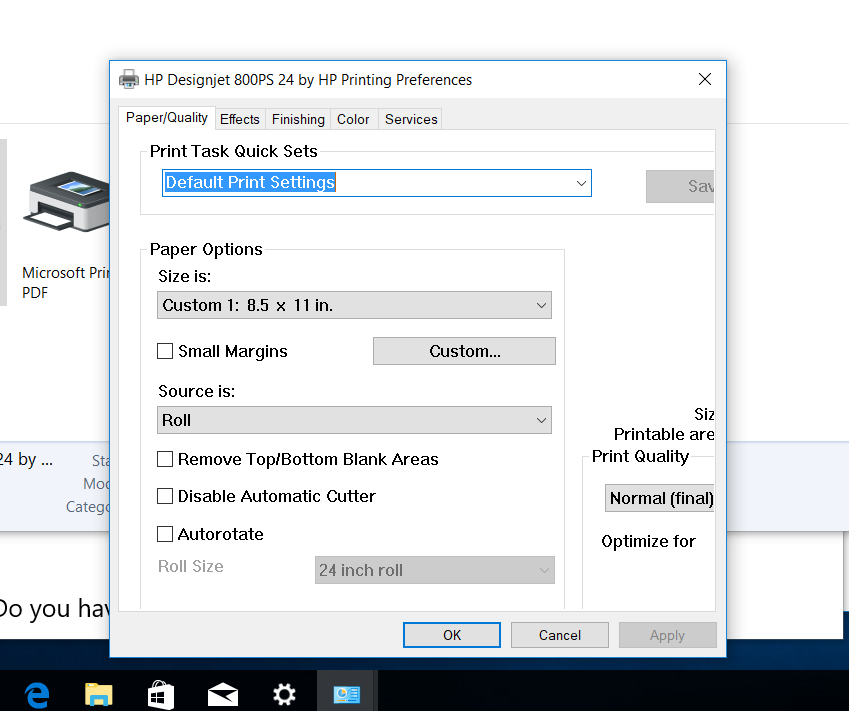Check Remove Top/Bottom Blank Areas

165,459
